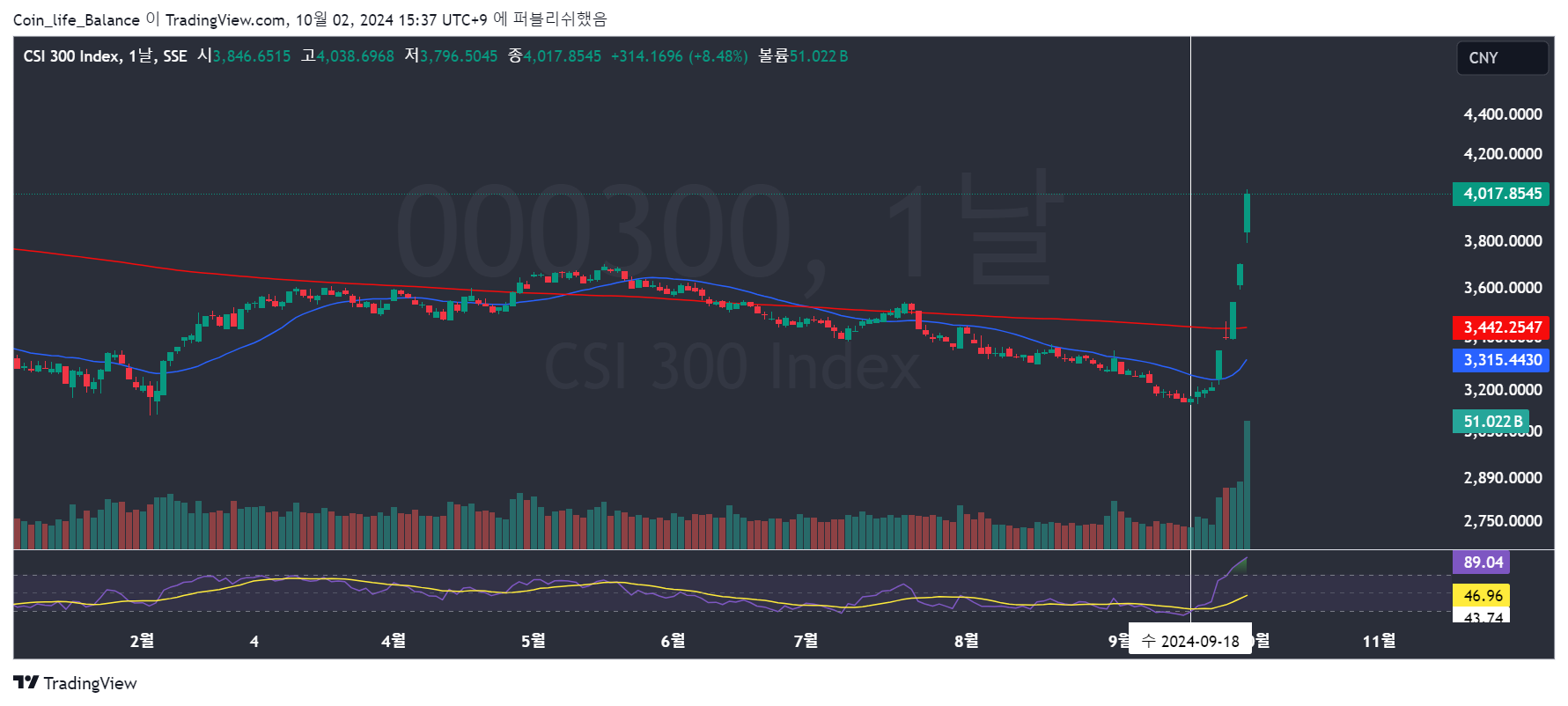Click the 4,400.0000 price axis level
The image size is (1568, 706).
click(x=1502, y=114)
